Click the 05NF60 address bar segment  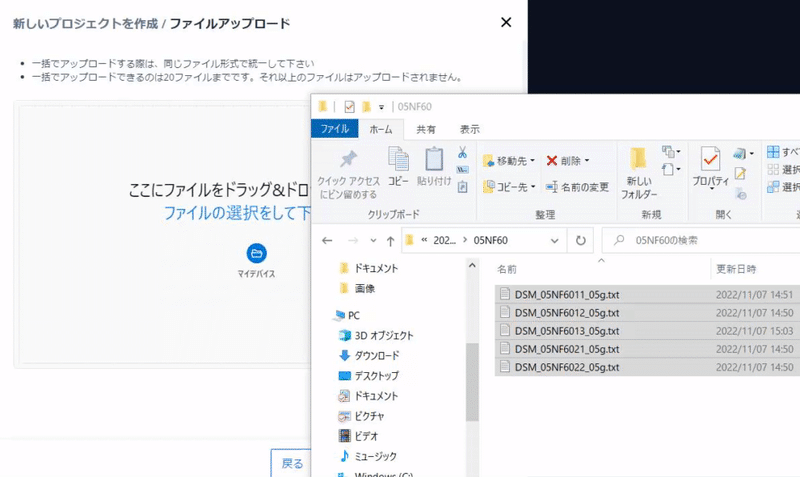click(490, 240)
